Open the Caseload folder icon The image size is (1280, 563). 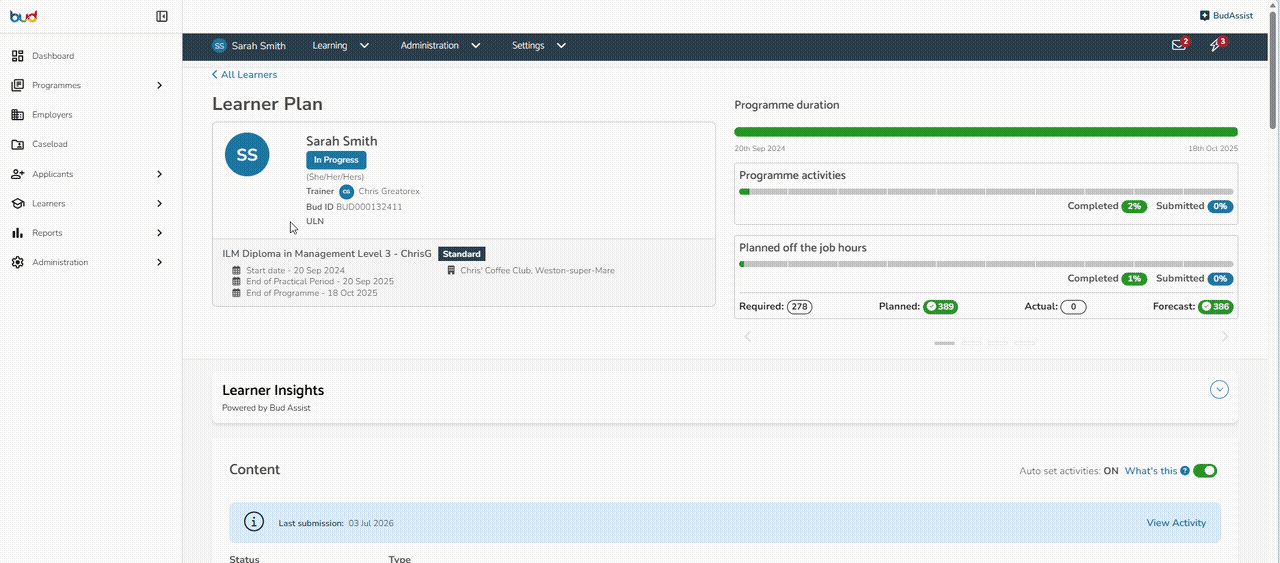pos(18,144)
